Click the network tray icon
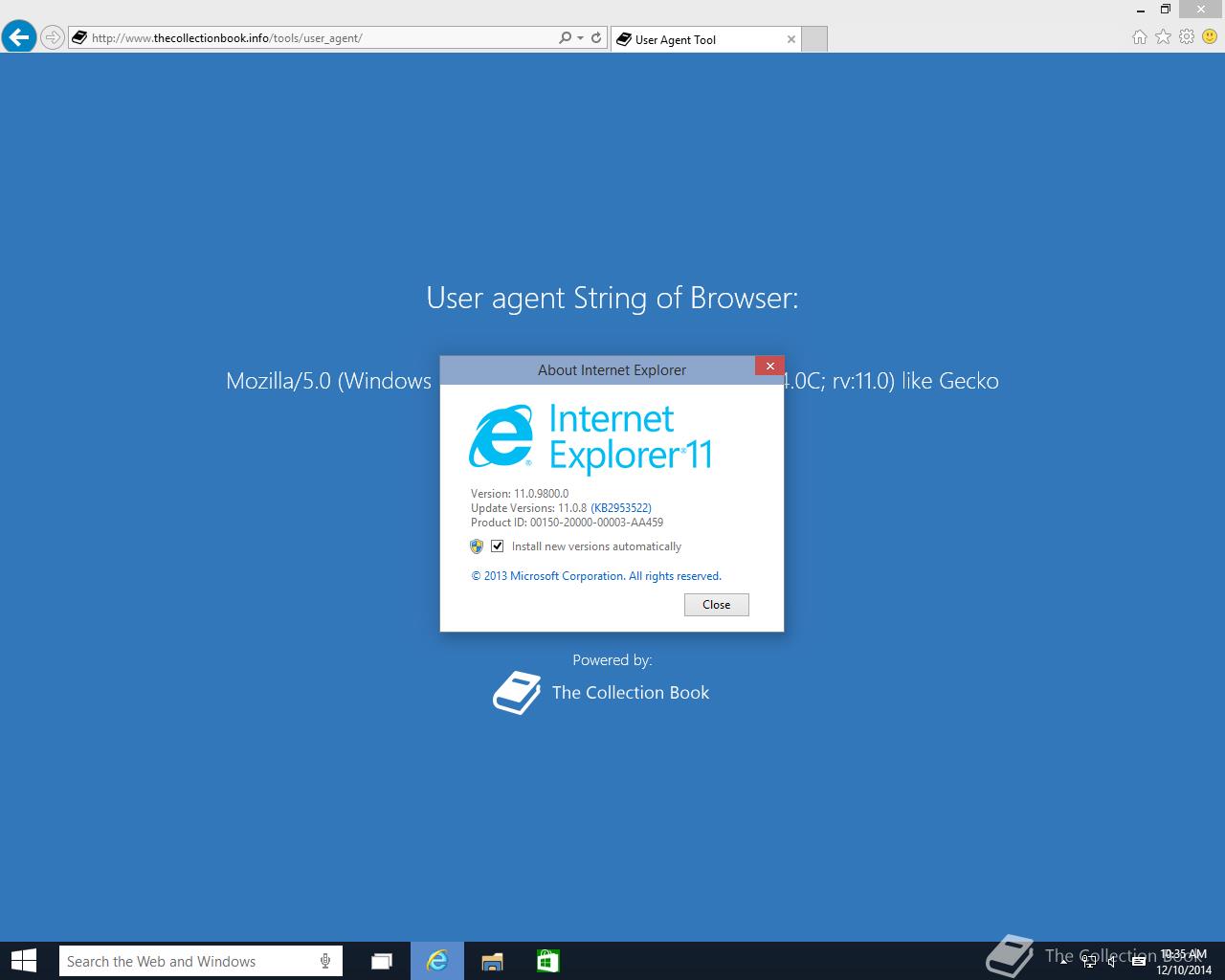1225x980 pixels. tap(1090, 962)
